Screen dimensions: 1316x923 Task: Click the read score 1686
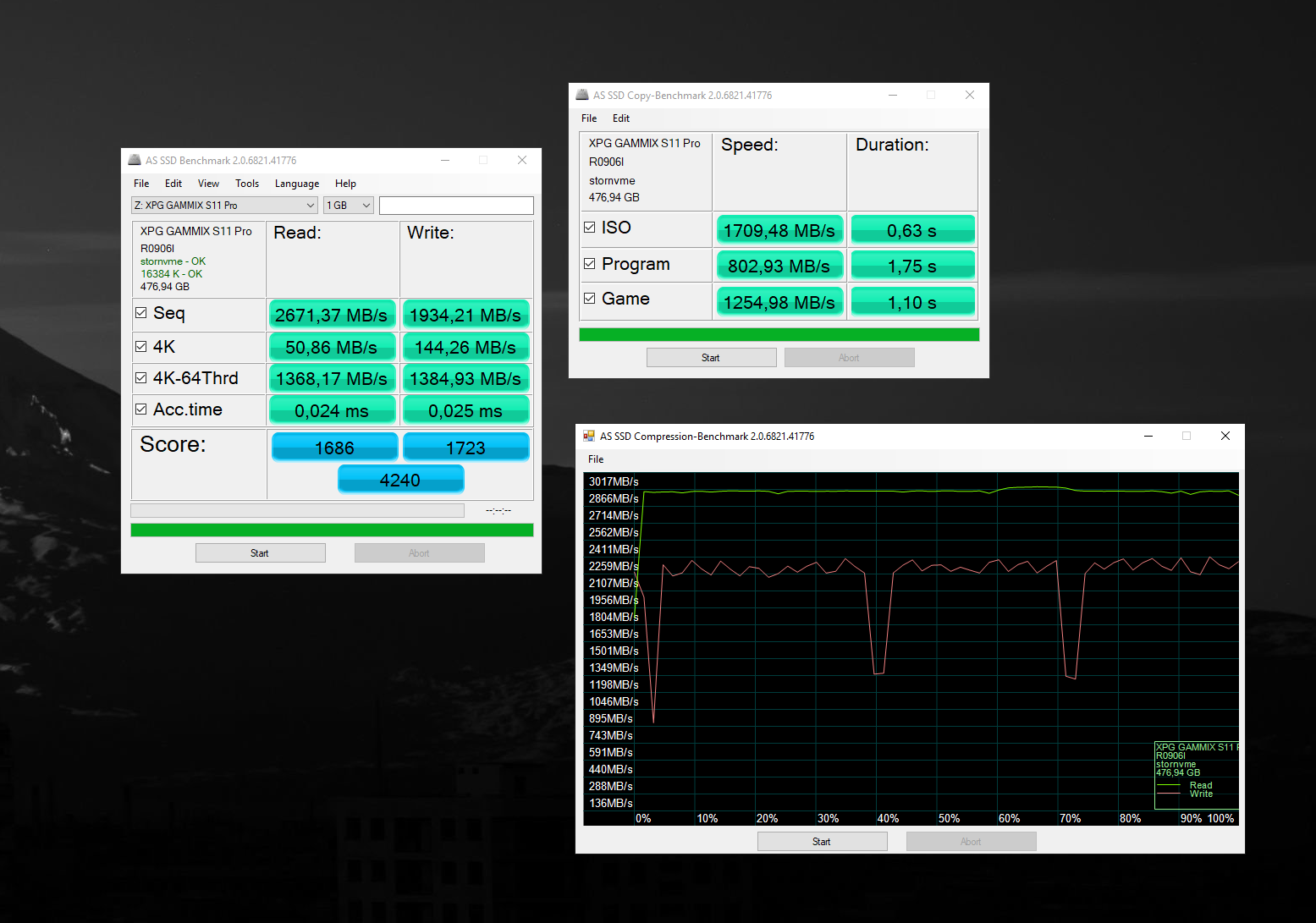coord(334,448)
